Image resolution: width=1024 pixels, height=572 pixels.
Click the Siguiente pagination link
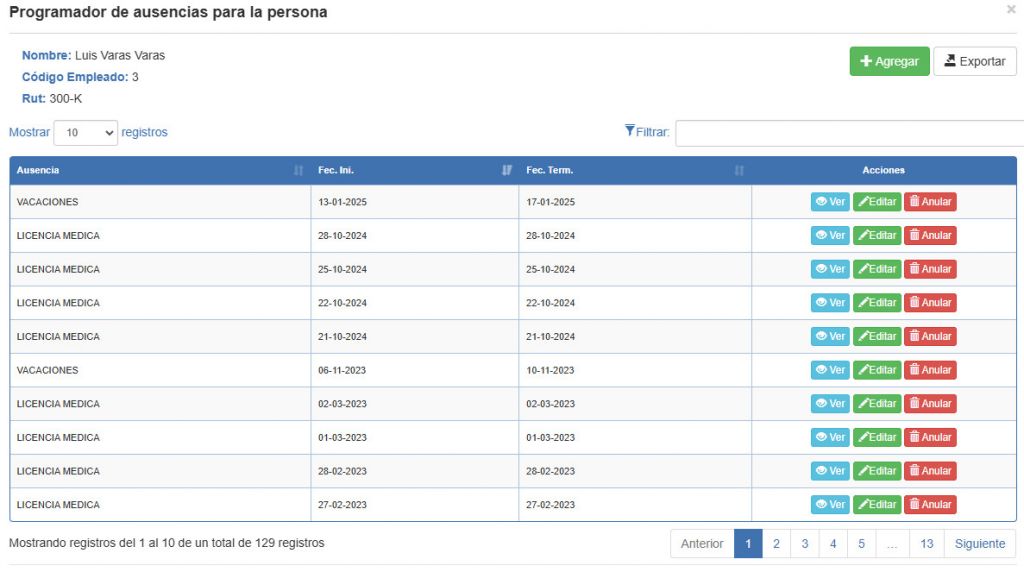pos(980,543)
